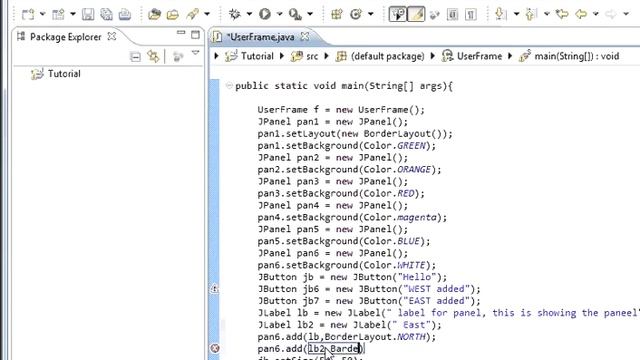Click the first yellow folder toolbar icon
Viewport: 640px width, 360px height.
click(x=154, y=14)
